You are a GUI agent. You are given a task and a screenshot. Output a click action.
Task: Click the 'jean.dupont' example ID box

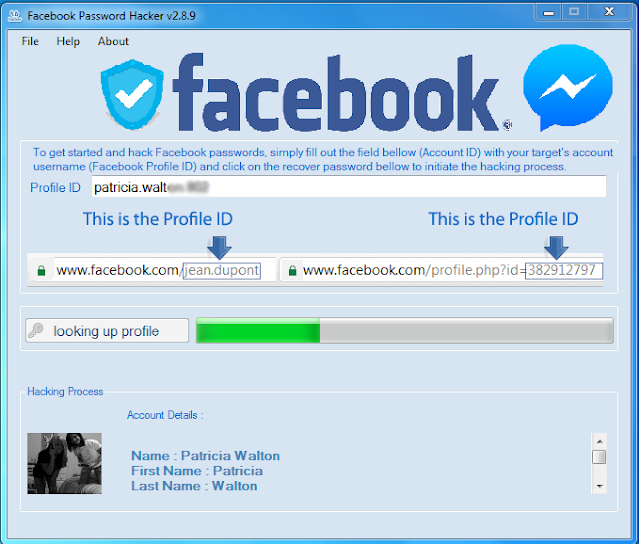point(222,270)
